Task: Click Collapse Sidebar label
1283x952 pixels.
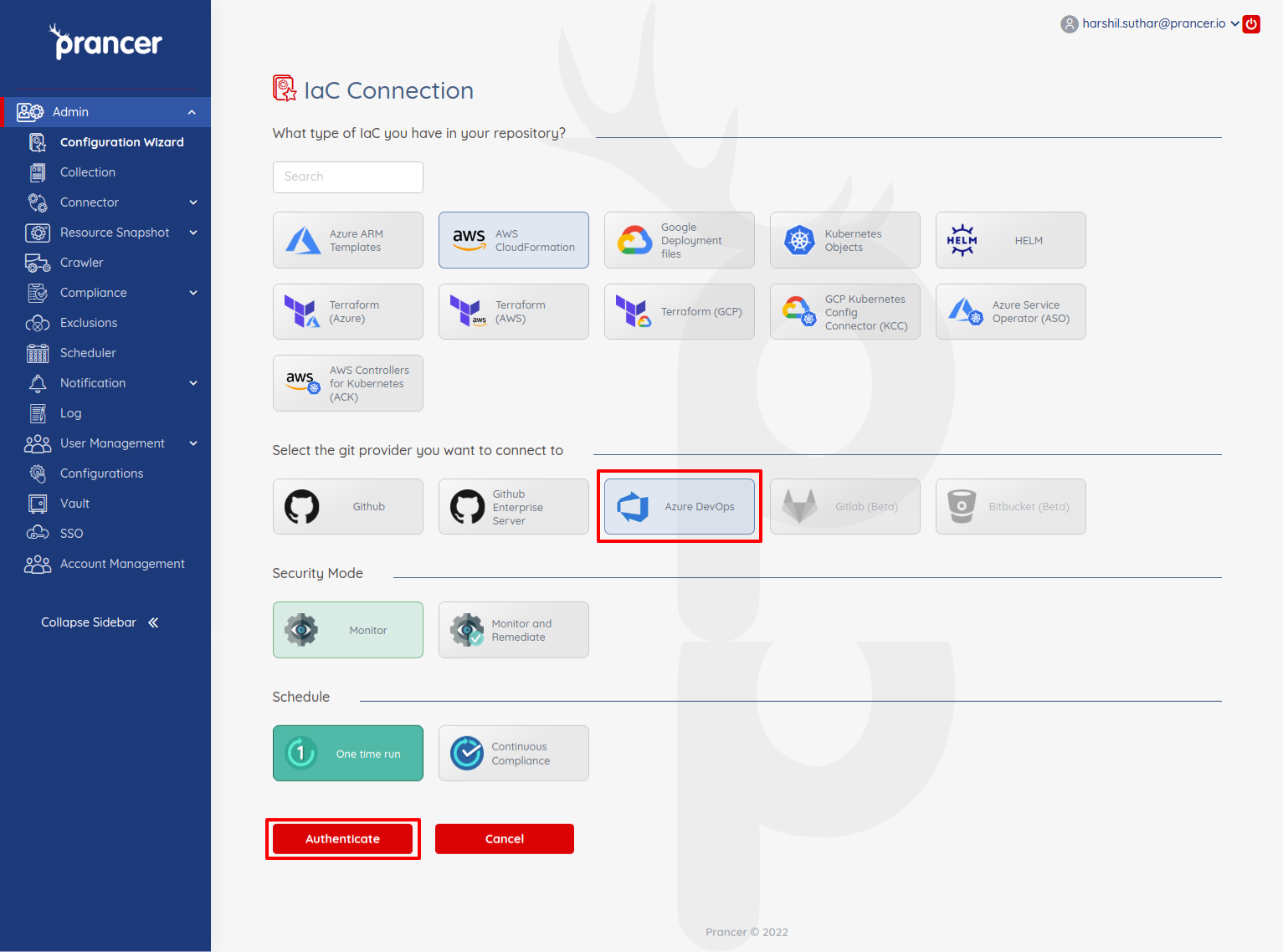Action: 89,622
